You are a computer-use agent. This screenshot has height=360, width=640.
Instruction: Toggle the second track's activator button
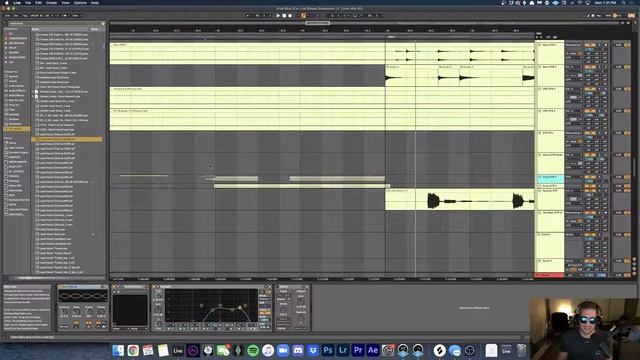point(589,67)
